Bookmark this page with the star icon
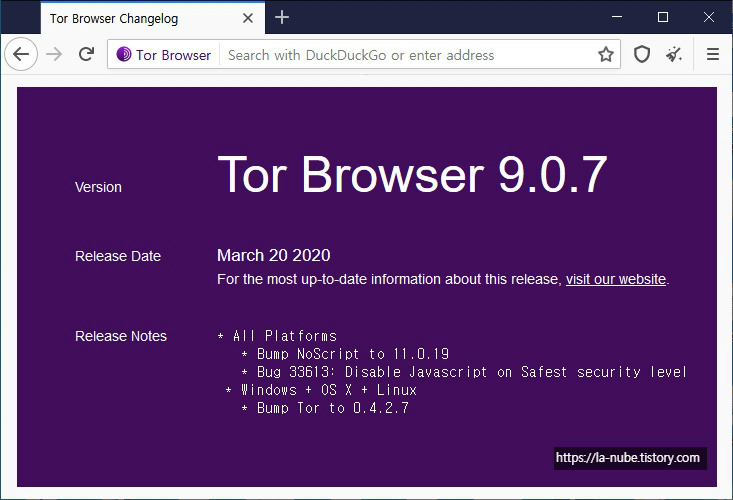 click(606, 55)
